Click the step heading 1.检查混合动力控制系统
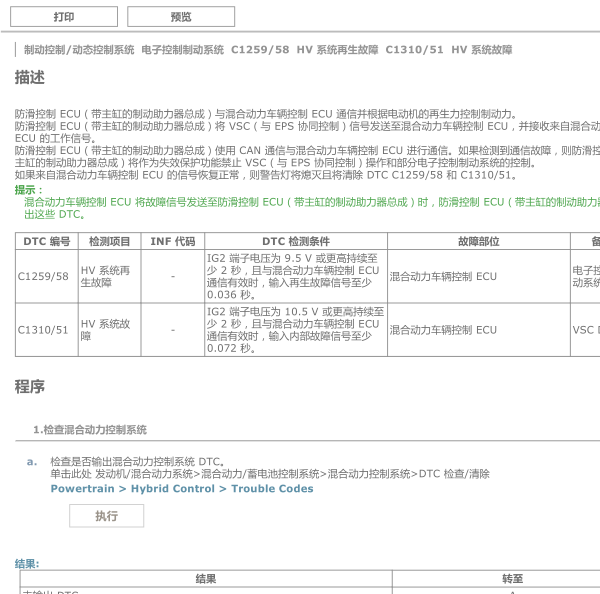Image resolution: width=600 pixels, height=594 pixels. 90,430
